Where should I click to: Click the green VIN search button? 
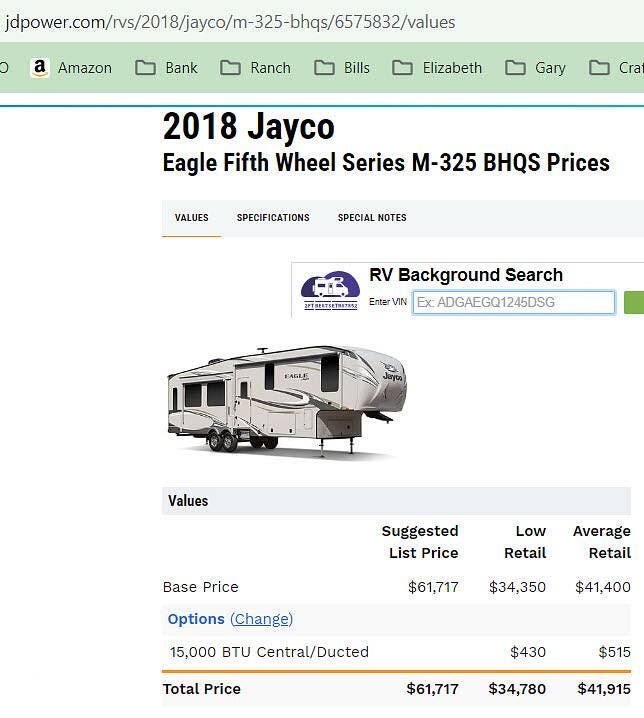pos(634,302)
